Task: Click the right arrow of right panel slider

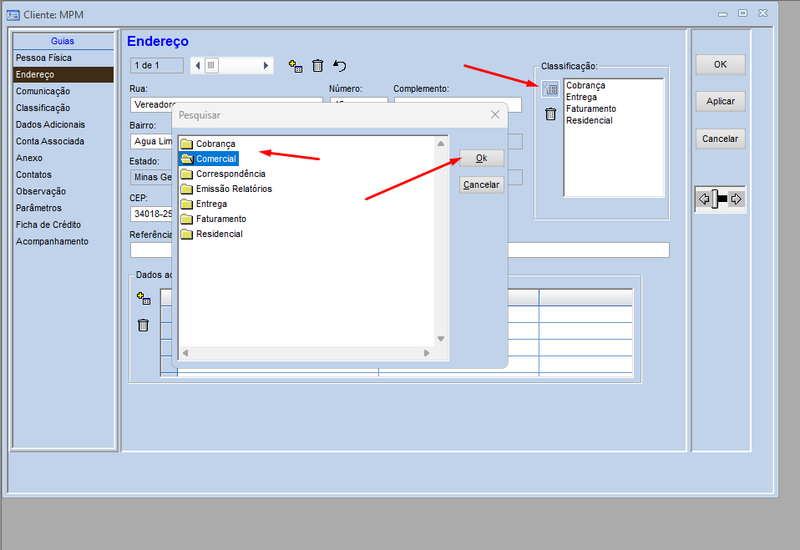Action: (736, 199)
